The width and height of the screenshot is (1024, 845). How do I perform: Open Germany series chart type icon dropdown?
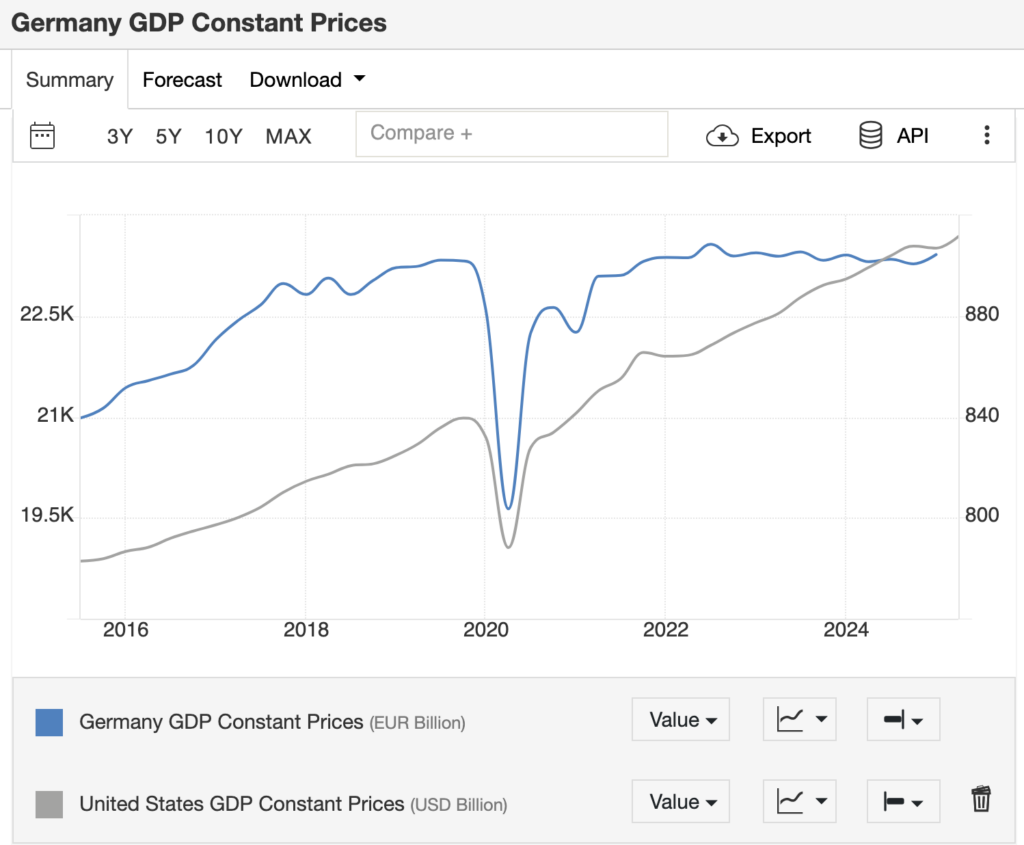click(799, 720)
